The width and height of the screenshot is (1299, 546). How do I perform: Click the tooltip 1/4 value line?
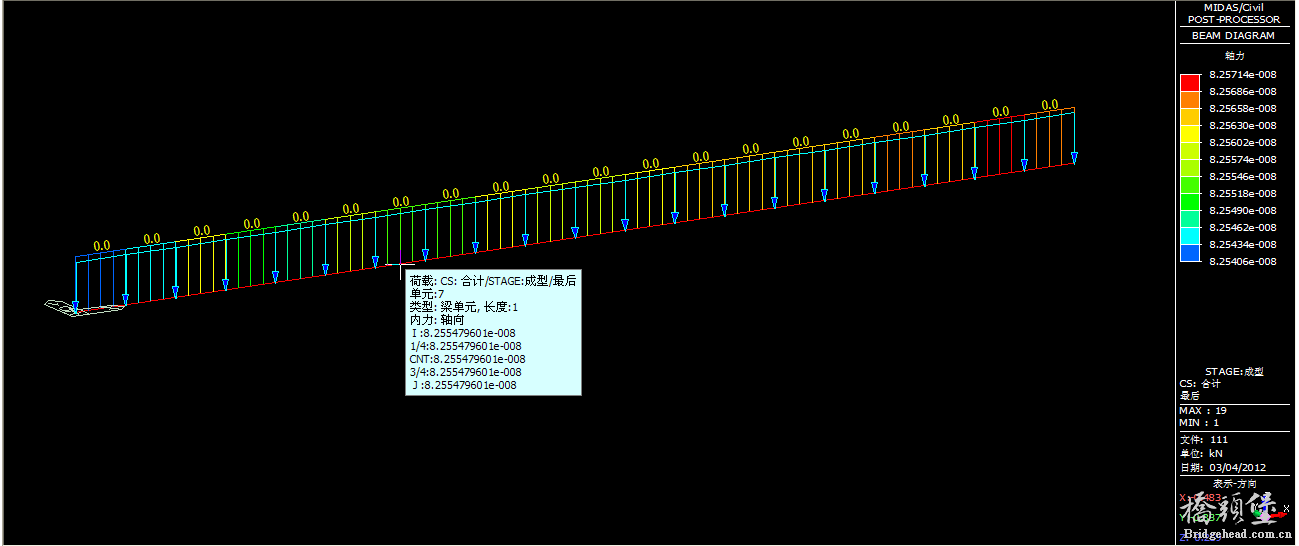pos(466,346)
